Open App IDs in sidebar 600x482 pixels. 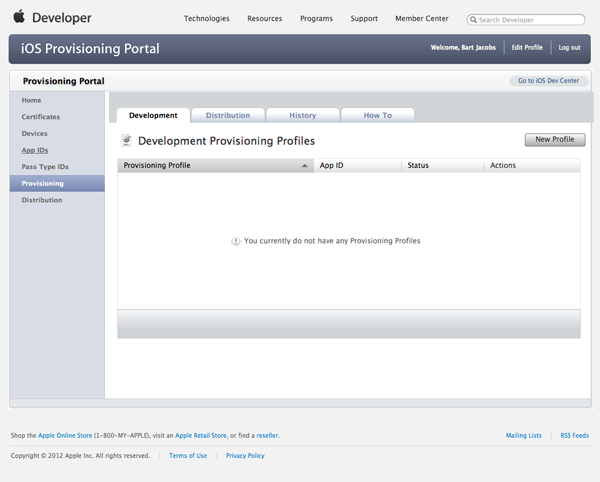(35, 150)
